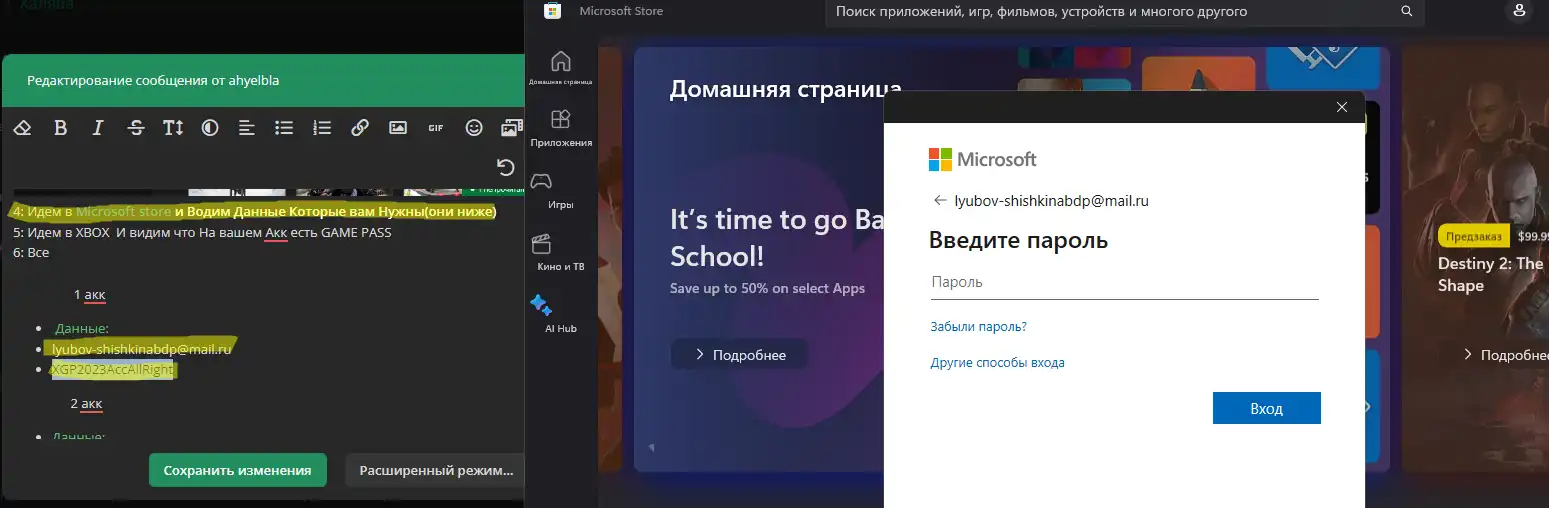Open the text color picker icon

pyautogui.click(x=210, y=128)
